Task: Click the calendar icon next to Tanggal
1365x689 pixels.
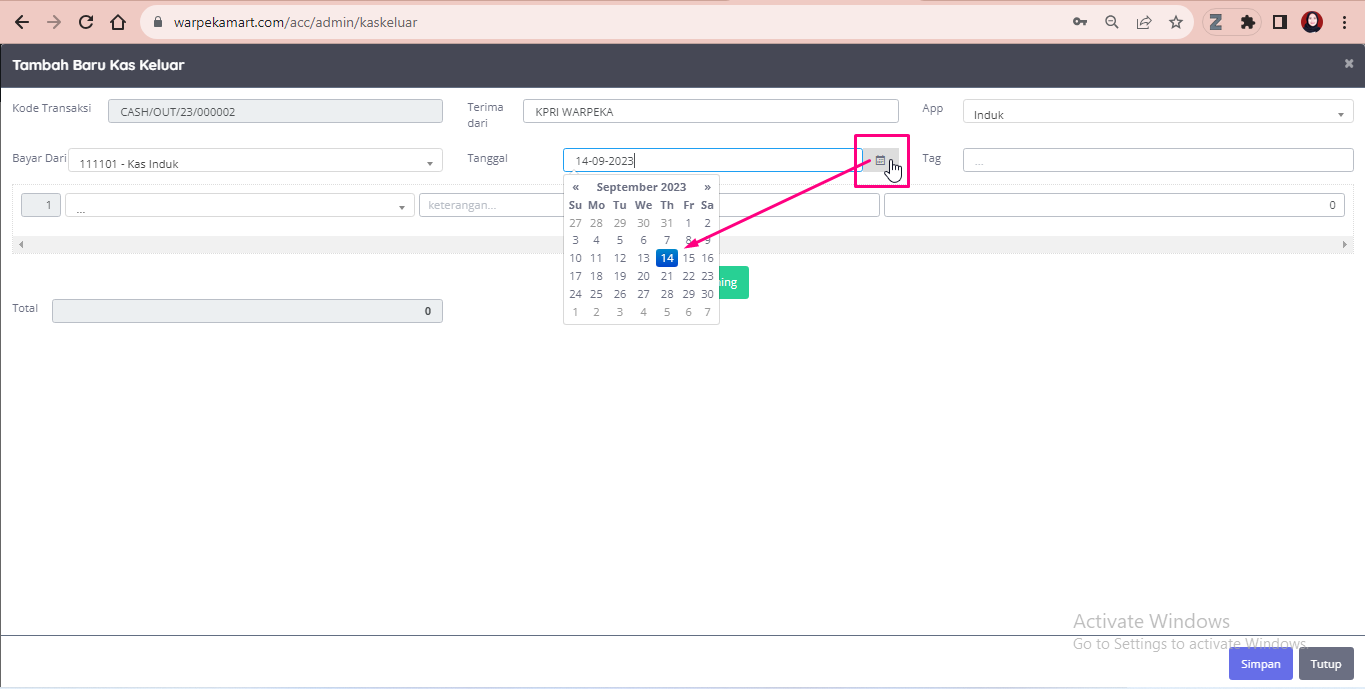Action: [x=881, y=160]
